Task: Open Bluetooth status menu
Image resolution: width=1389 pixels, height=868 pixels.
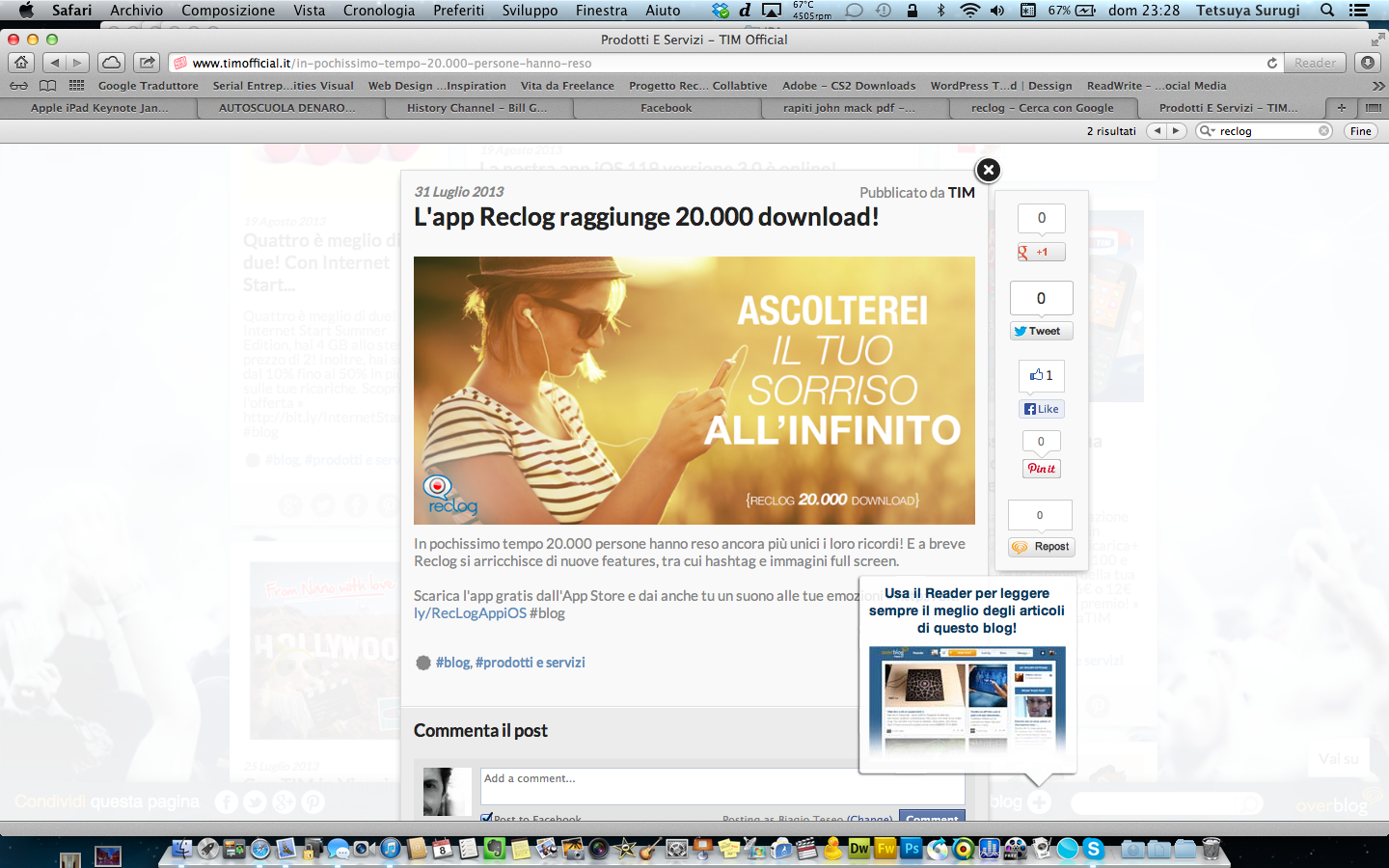Action: point(941,11)
